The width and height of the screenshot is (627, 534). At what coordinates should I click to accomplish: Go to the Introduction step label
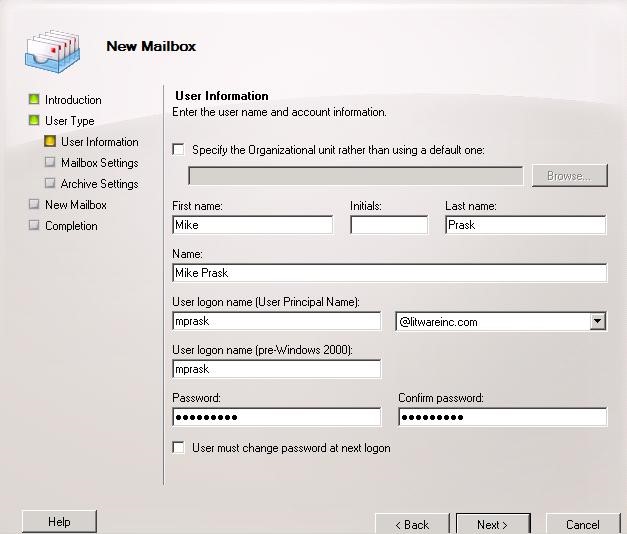coord(73,100)
